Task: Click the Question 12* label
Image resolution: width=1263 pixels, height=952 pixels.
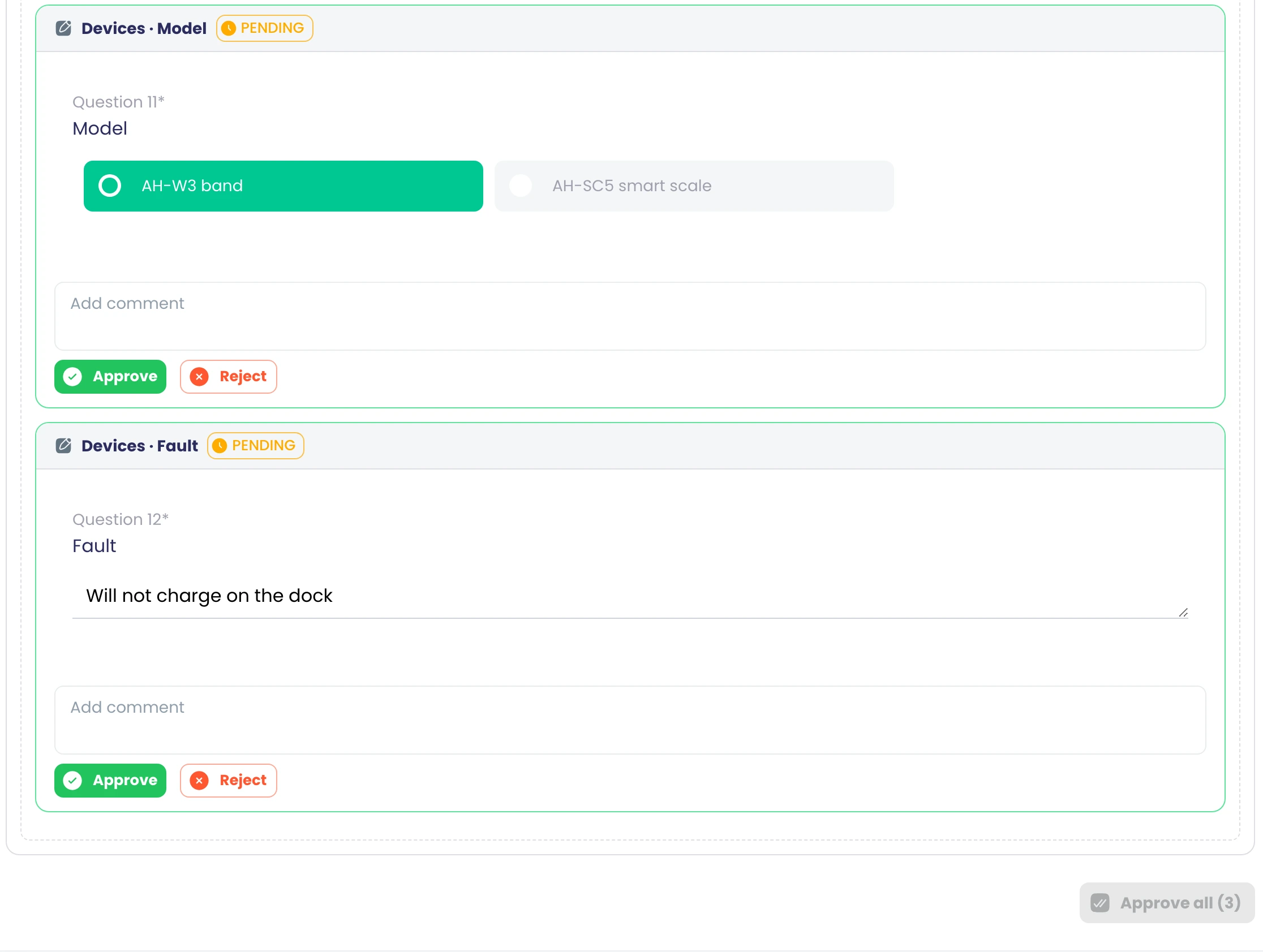Action: tap(121, 519)
